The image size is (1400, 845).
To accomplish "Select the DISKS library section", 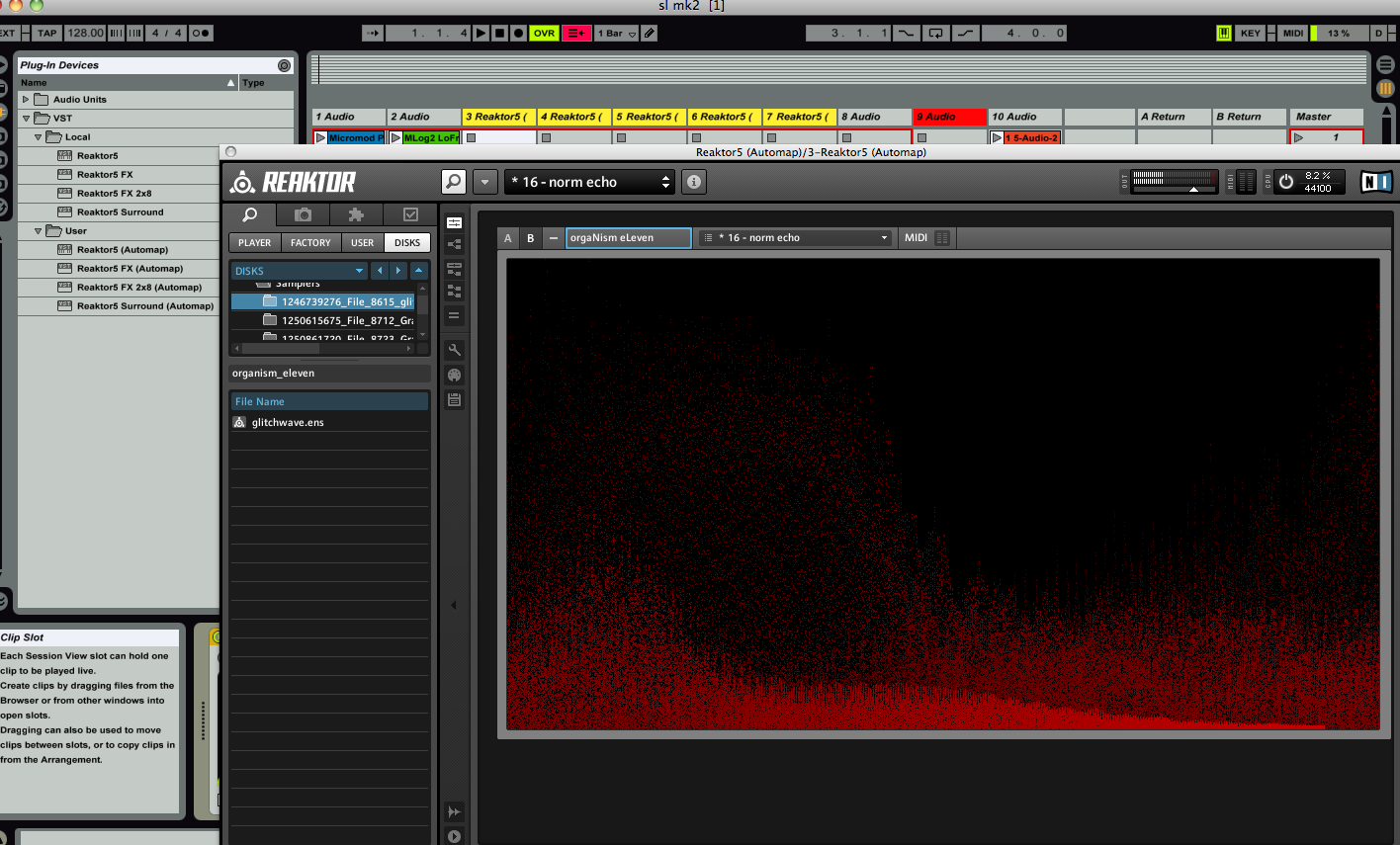I will pos(407,242).
